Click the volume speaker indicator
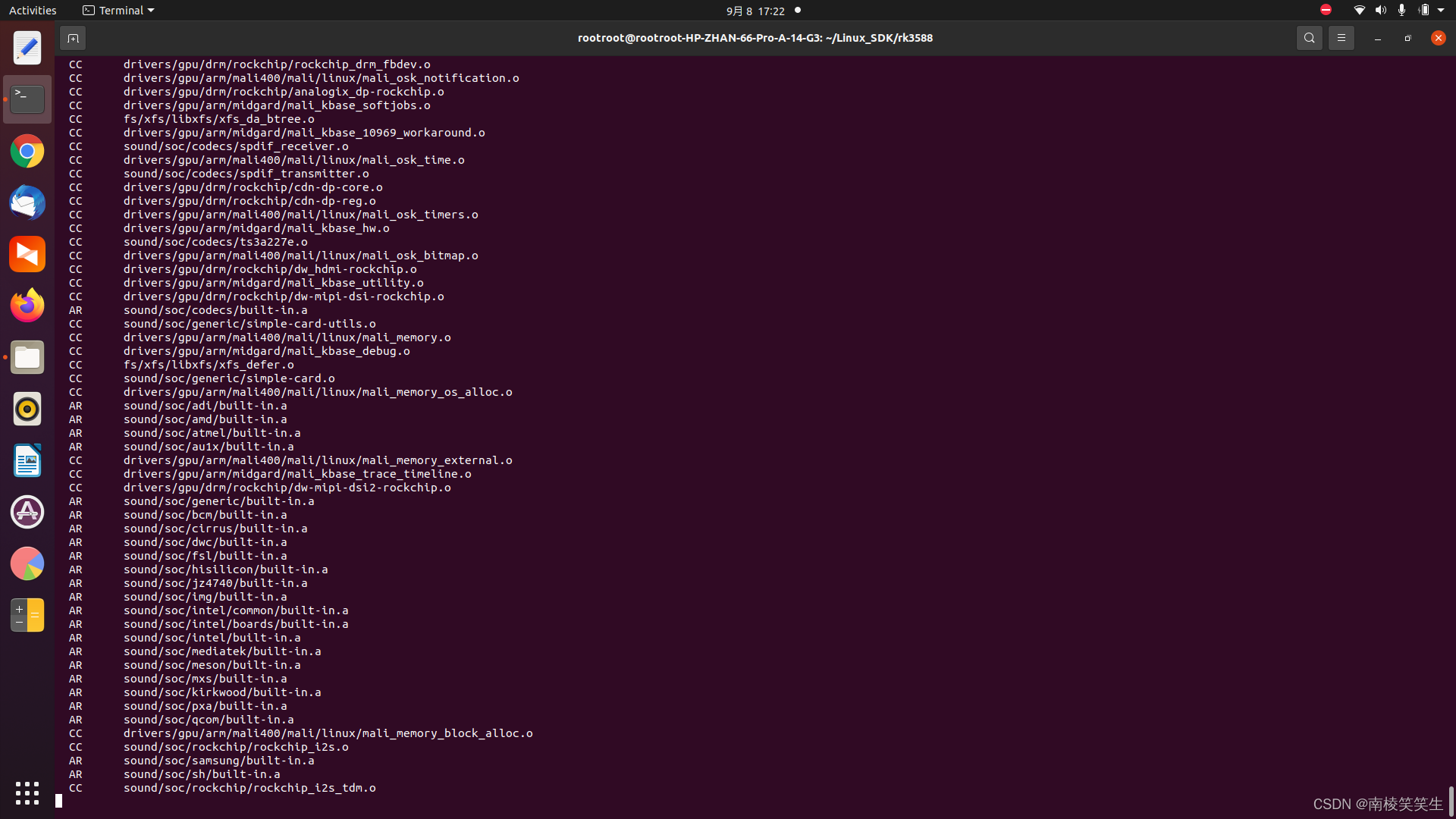 (x=1380, y=10)
